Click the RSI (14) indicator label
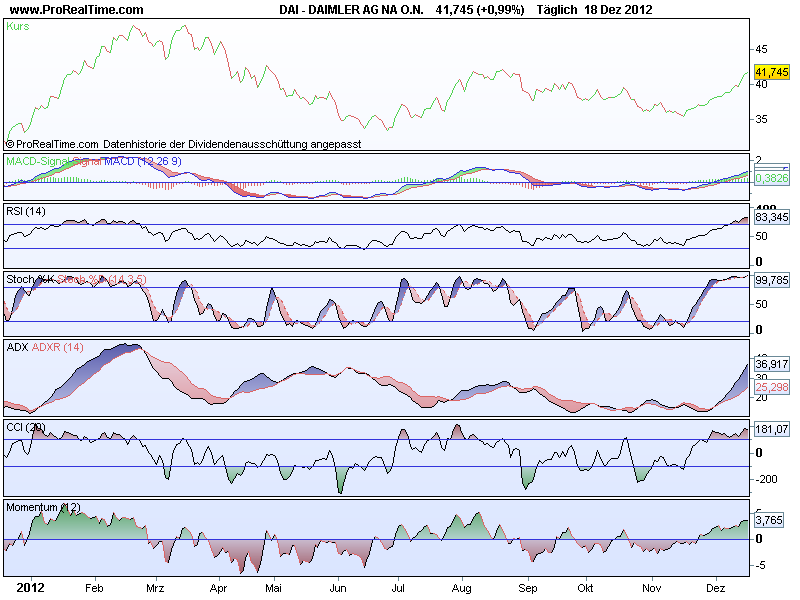Image resolution: width=800 pixels, height=600 pixels. coord(26,211)
